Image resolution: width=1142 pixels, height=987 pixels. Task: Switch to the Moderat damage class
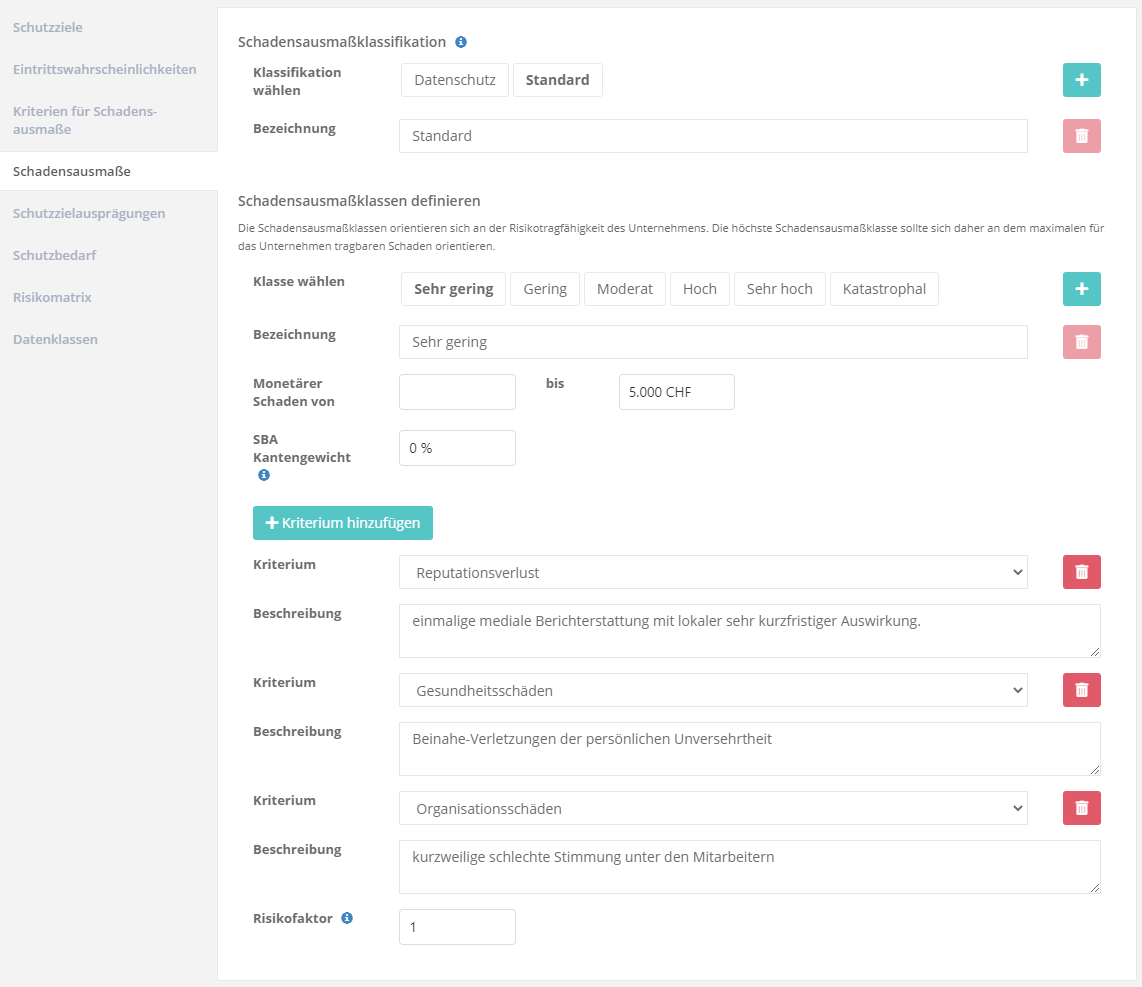coord(624,289)
